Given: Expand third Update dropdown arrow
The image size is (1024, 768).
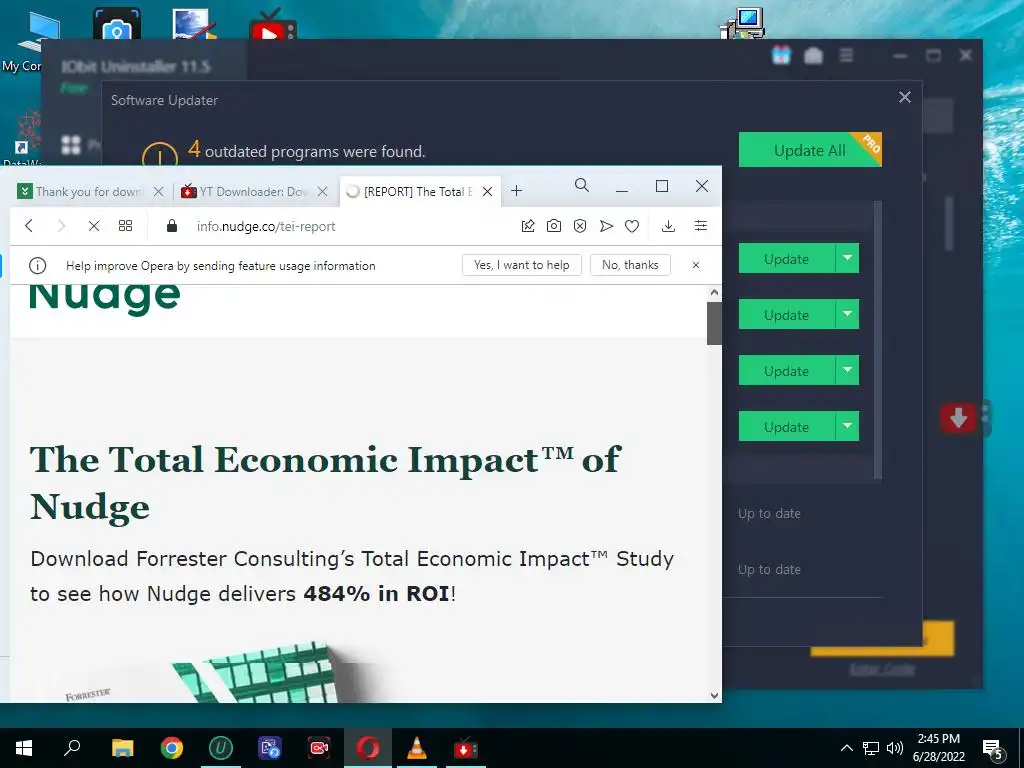Looking at the screenshot, I should pos(847,371).
